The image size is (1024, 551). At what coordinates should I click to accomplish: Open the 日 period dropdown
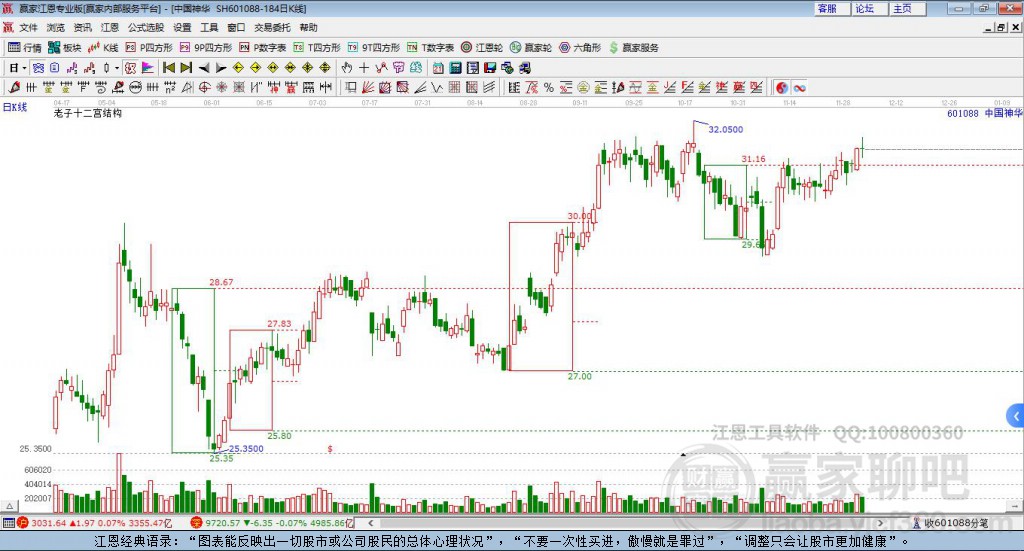click(x=18, y=68)
